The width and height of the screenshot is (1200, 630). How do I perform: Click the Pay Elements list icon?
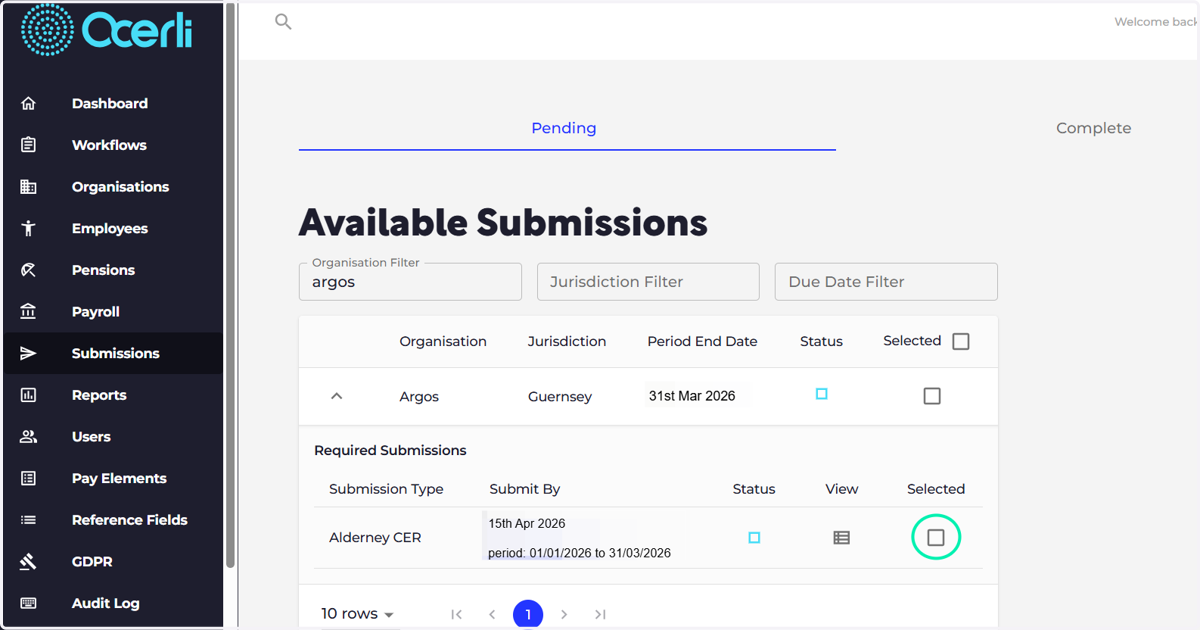click(28, 478)
